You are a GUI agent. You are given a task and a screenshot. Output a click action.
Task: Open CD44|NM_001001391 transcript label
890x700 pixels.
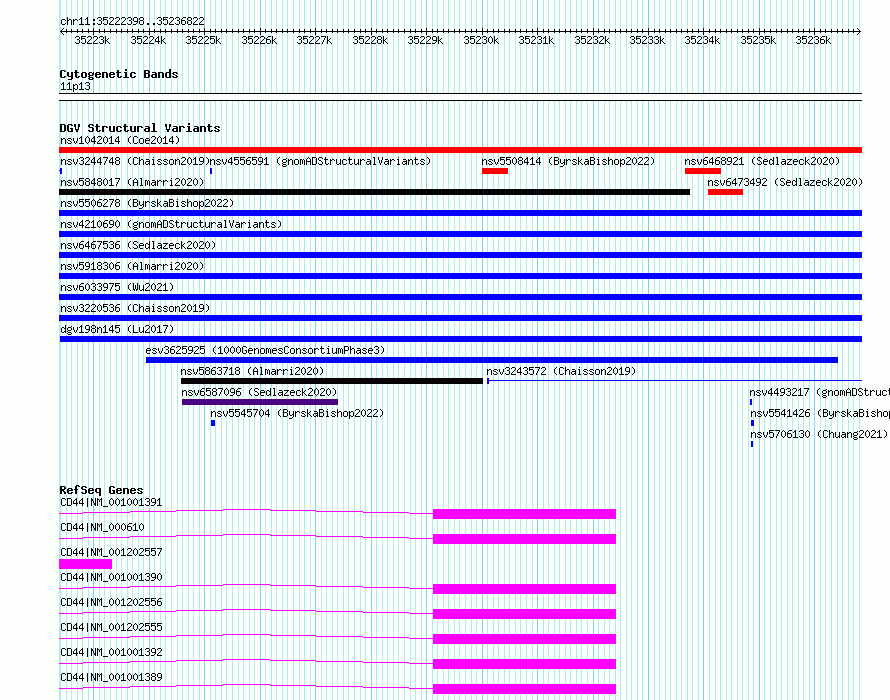[x=111, y=502]
